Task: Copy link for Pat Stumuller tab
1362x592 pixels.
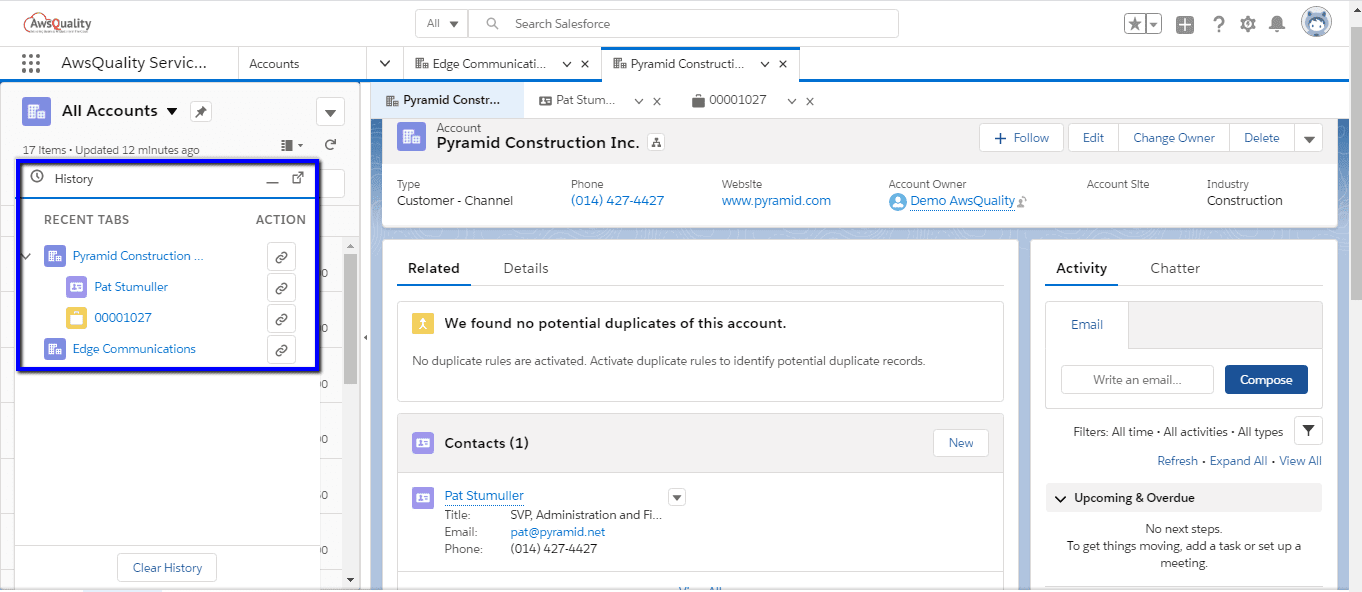Action: click(281, 288)
